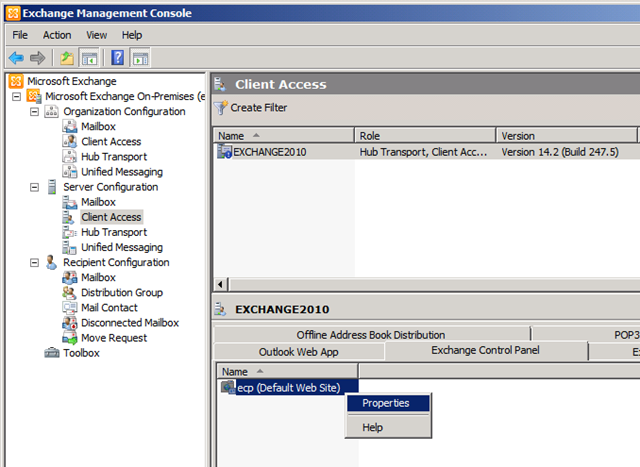Viewport: 640px width, 467px height.
Task: Click the Version 14.2 (Build 247.5) cell
Action: click(560, 152)
